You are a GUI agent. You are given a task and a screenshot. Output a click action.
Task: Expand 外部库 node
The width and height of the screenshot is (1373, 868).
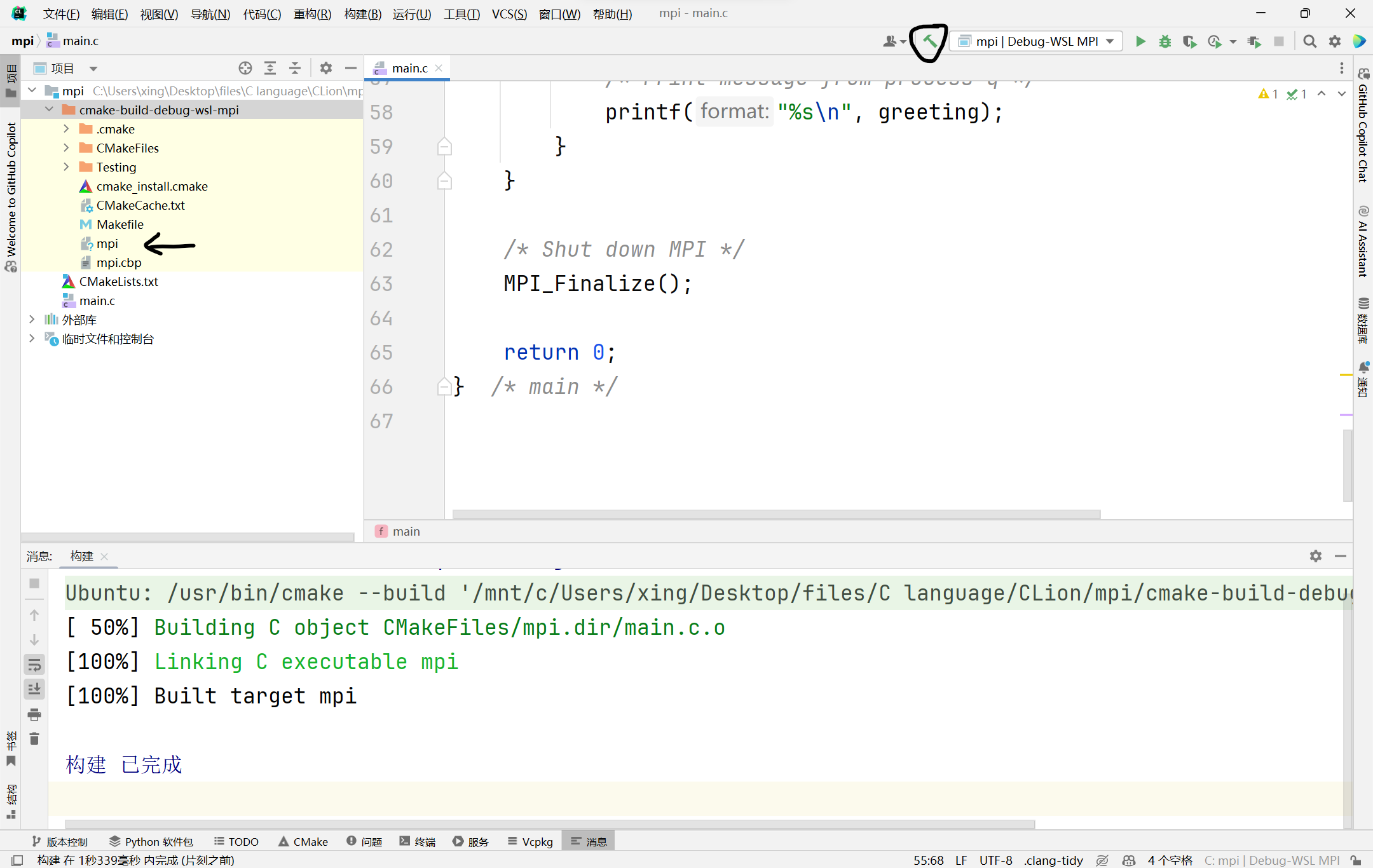click(32, 320)
